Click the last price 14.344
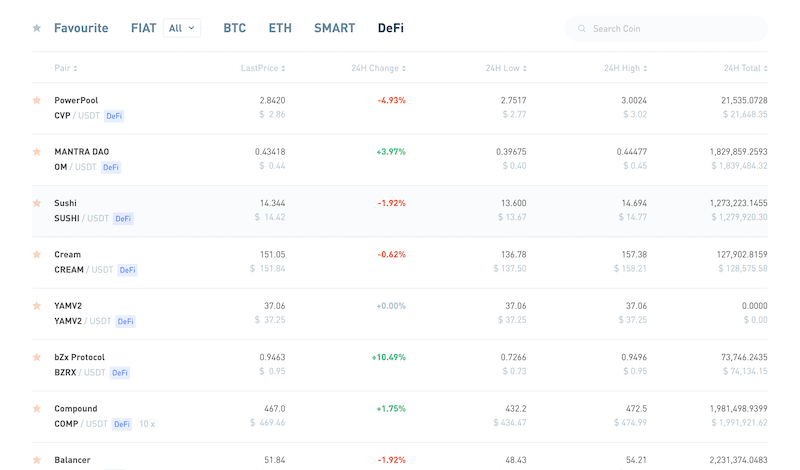 click(x=272, y=203)
